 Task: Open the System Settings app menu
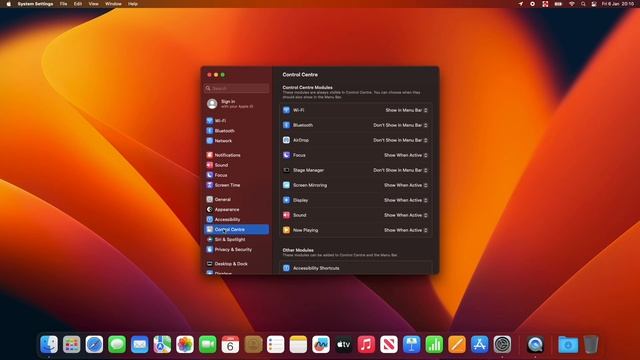(x=35, y=4)
